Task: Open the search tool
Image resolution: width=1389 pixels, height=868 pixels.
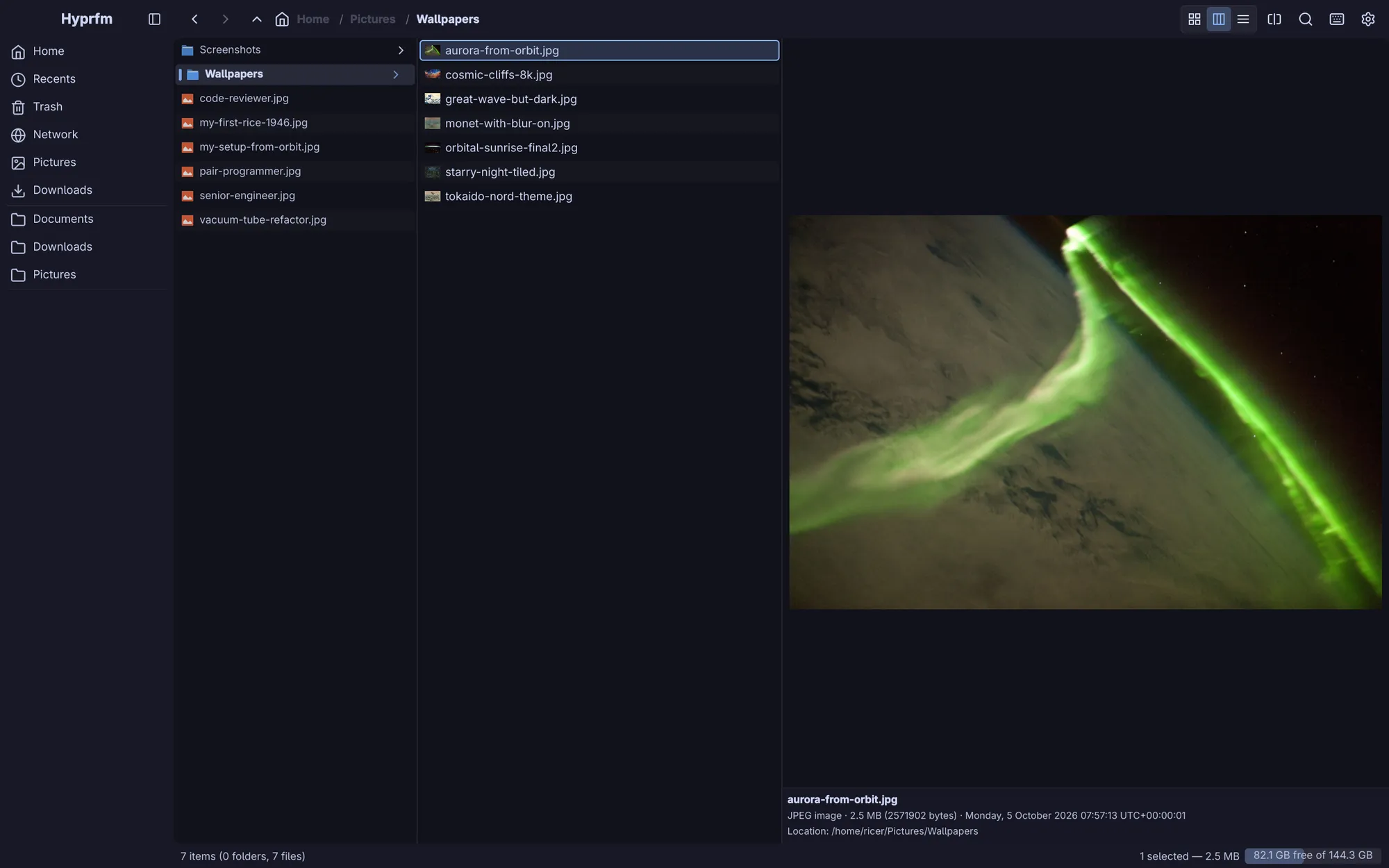Action: (1306, 19)
